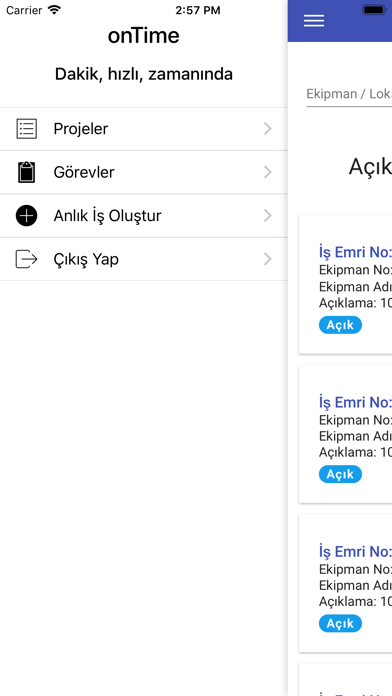Click the third card's Açık status badge

coord(341,623)
